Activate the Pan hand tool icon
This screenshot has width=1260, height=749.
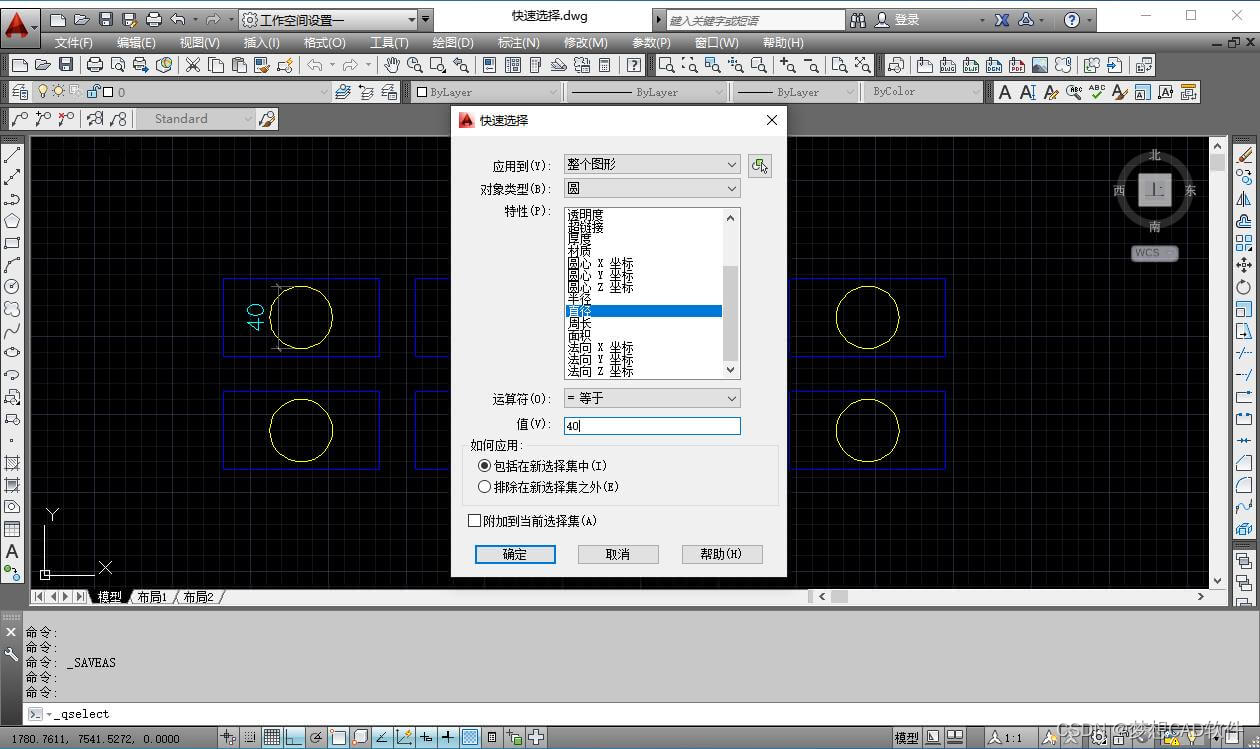pos(390,64)
